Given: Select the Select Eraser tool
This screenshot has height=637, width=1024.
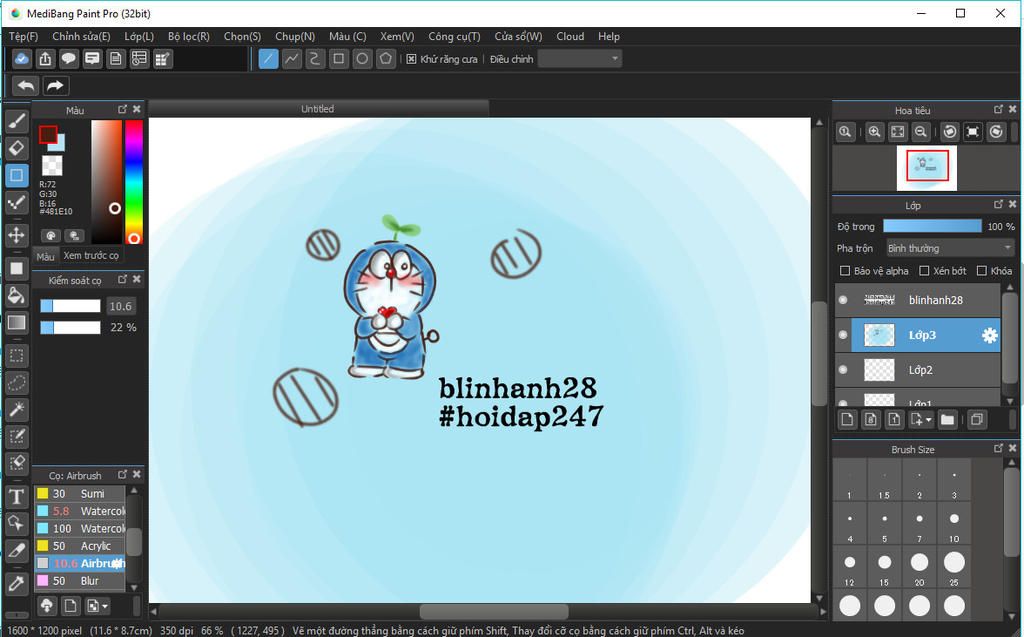Looking at the screenshot, I should 17,463.
